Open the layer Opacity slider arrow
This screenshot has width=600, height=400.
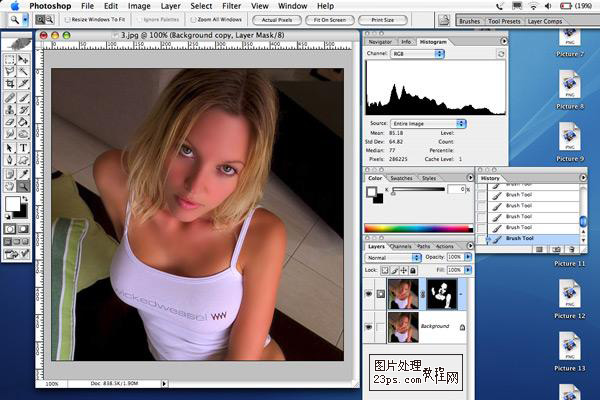[468, 257]
